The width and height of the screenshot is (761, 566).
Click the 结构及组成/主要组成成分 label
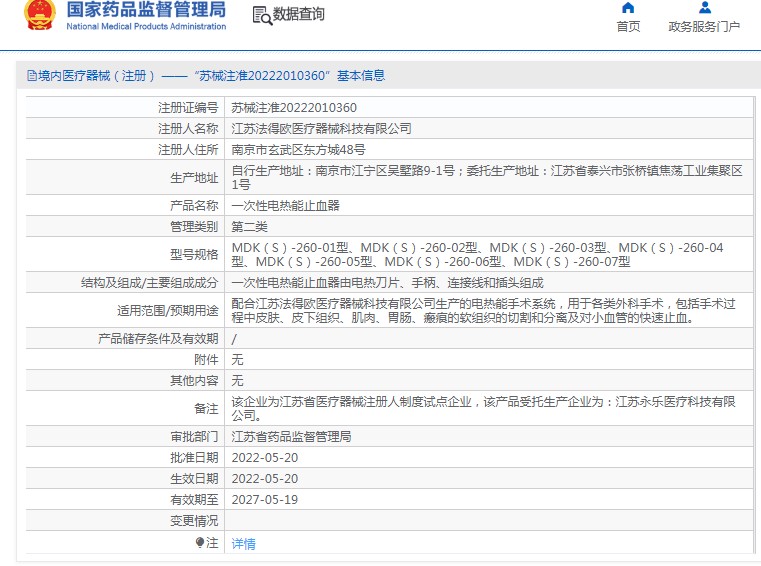149,283
